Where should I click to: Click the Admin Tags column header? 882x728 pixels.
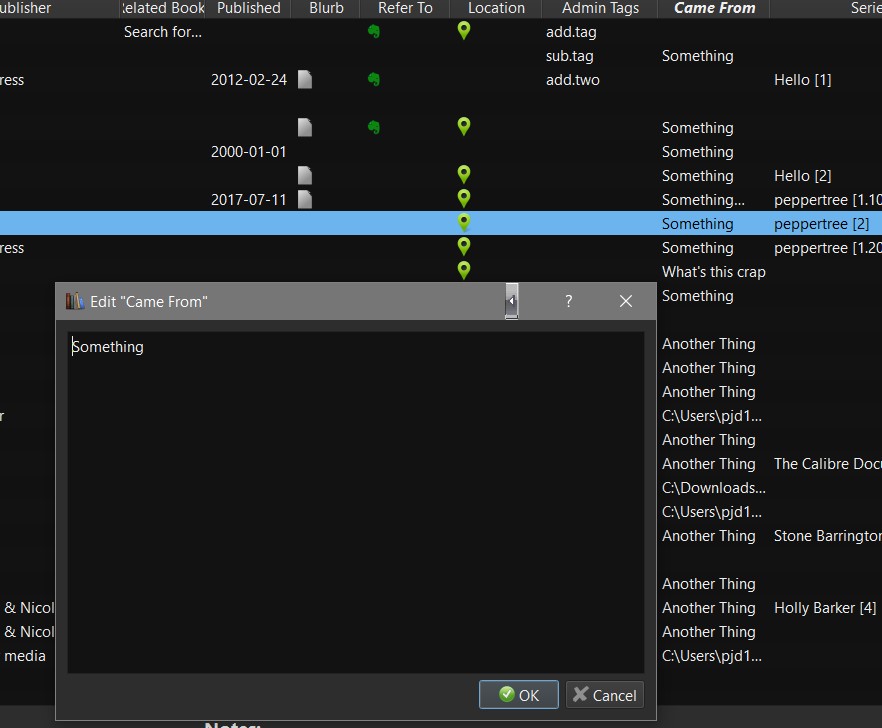tap(600, 8)
